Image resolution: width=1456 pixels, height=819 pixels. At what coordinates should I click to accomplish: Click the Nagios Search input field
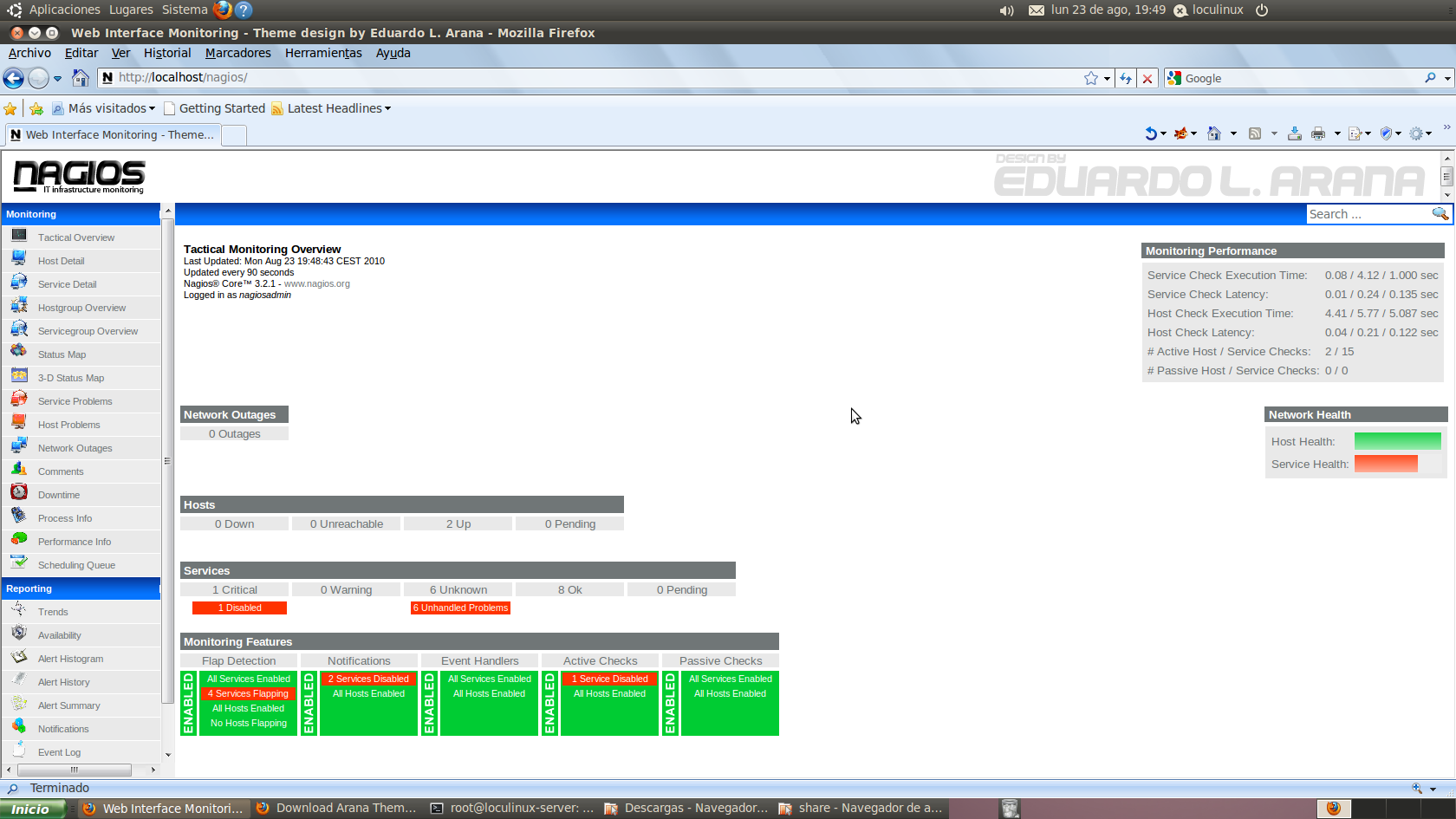tap(1368, 214)
